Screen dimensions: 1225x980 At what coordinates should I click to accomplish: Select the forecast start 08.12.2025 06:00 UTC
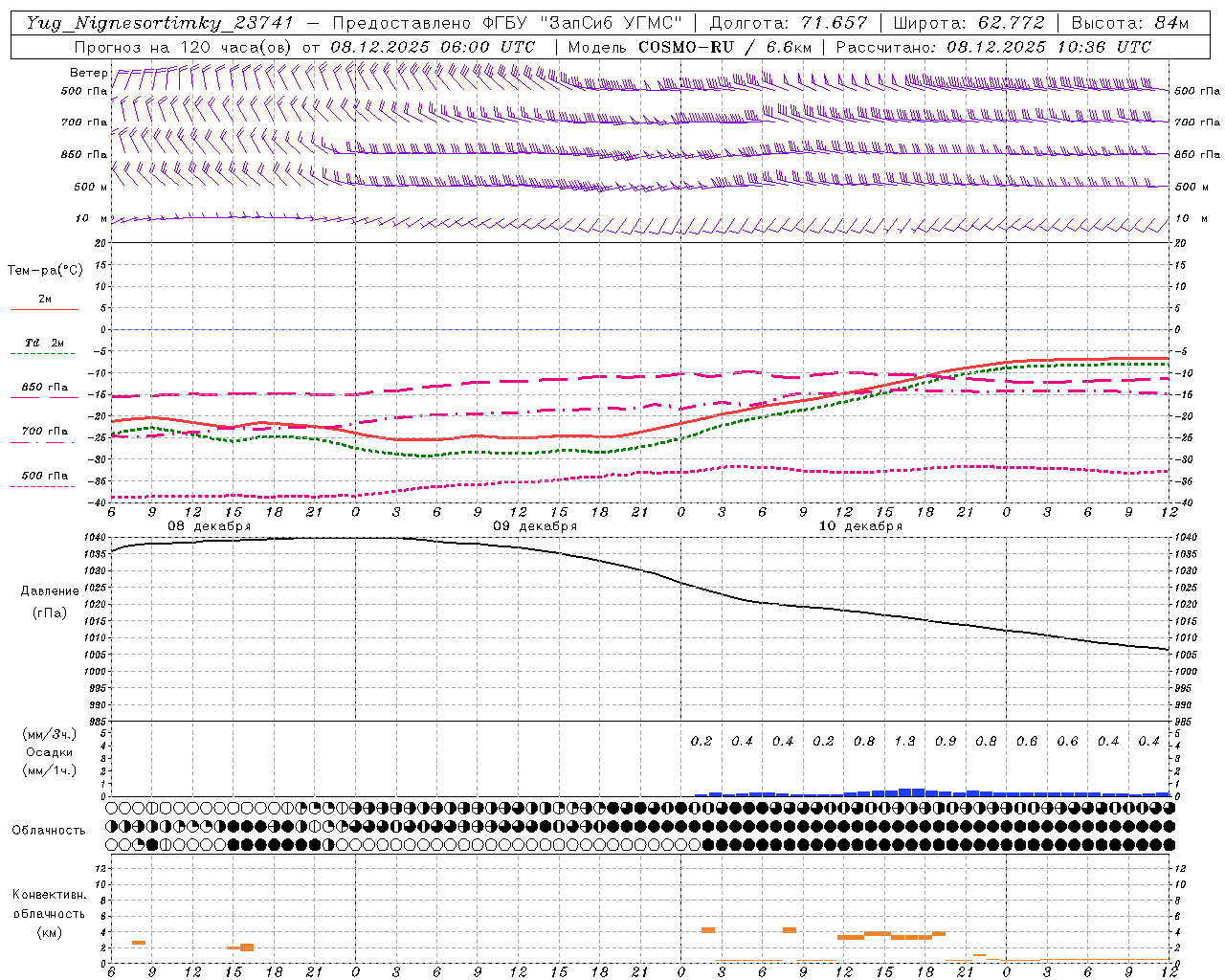(x=433, y=47)
